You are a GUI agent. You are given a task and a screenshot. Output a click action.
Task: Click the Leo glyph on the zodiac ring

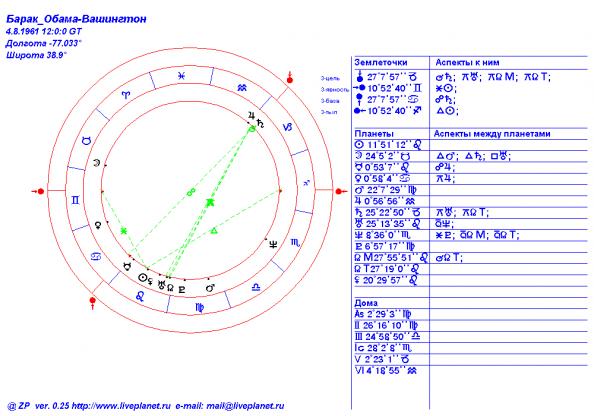[140, 296]
